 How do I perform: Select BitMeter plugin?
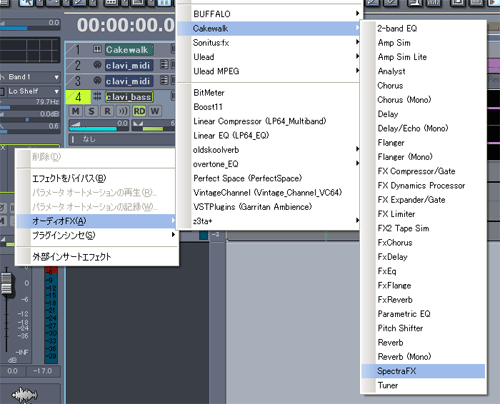(269, 93)
